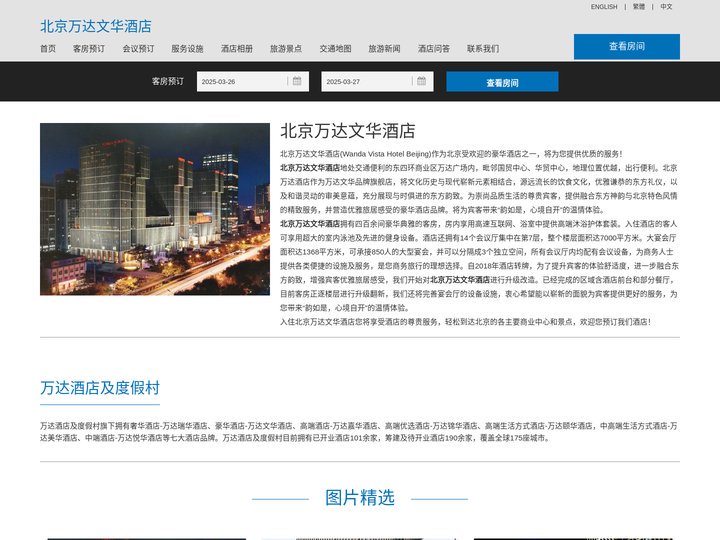720x540 pixels.
Task: Switch language to 中文
Action: pos(666,7)
